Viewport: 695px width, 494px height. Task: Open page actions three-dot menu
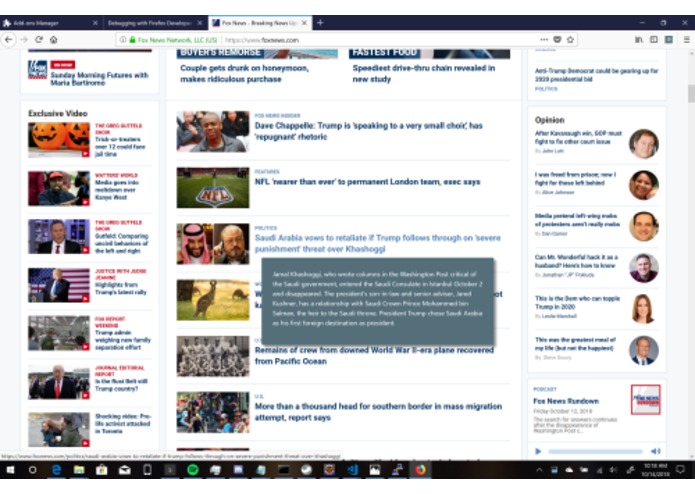click(544, 40)
